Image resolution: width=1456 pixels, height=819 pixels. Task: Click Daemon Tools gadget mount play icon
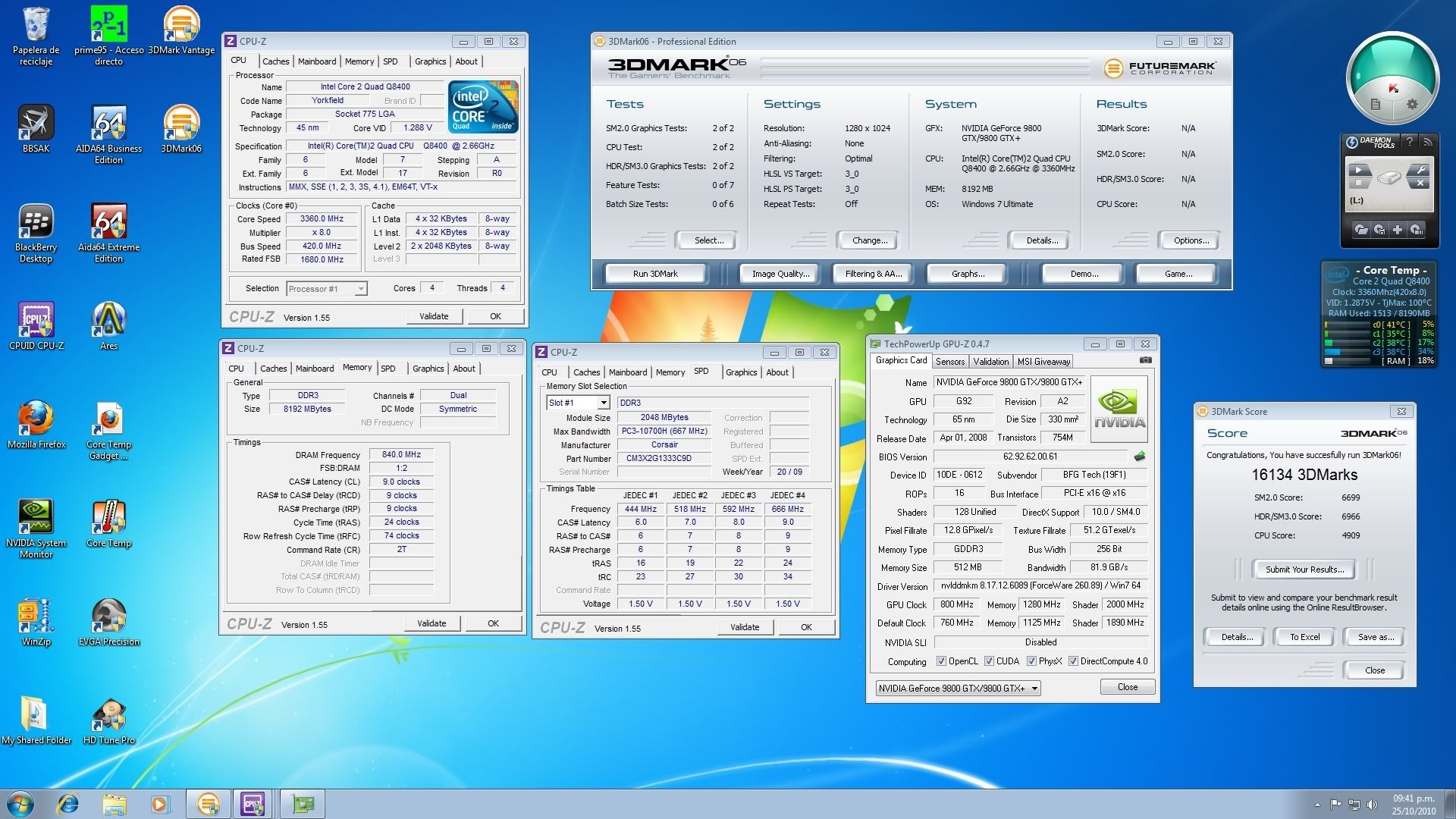point(1358,170)
